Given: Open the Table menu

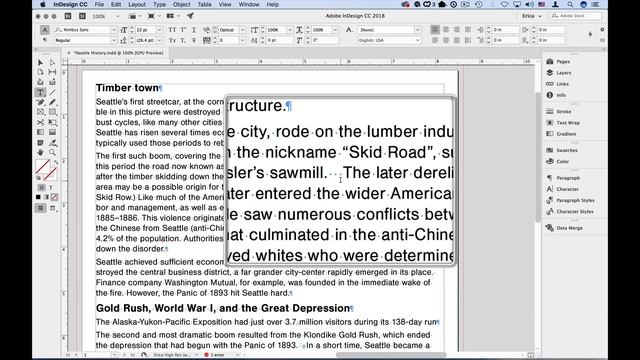Looking at the screenshot, I should tap(204, 4).
